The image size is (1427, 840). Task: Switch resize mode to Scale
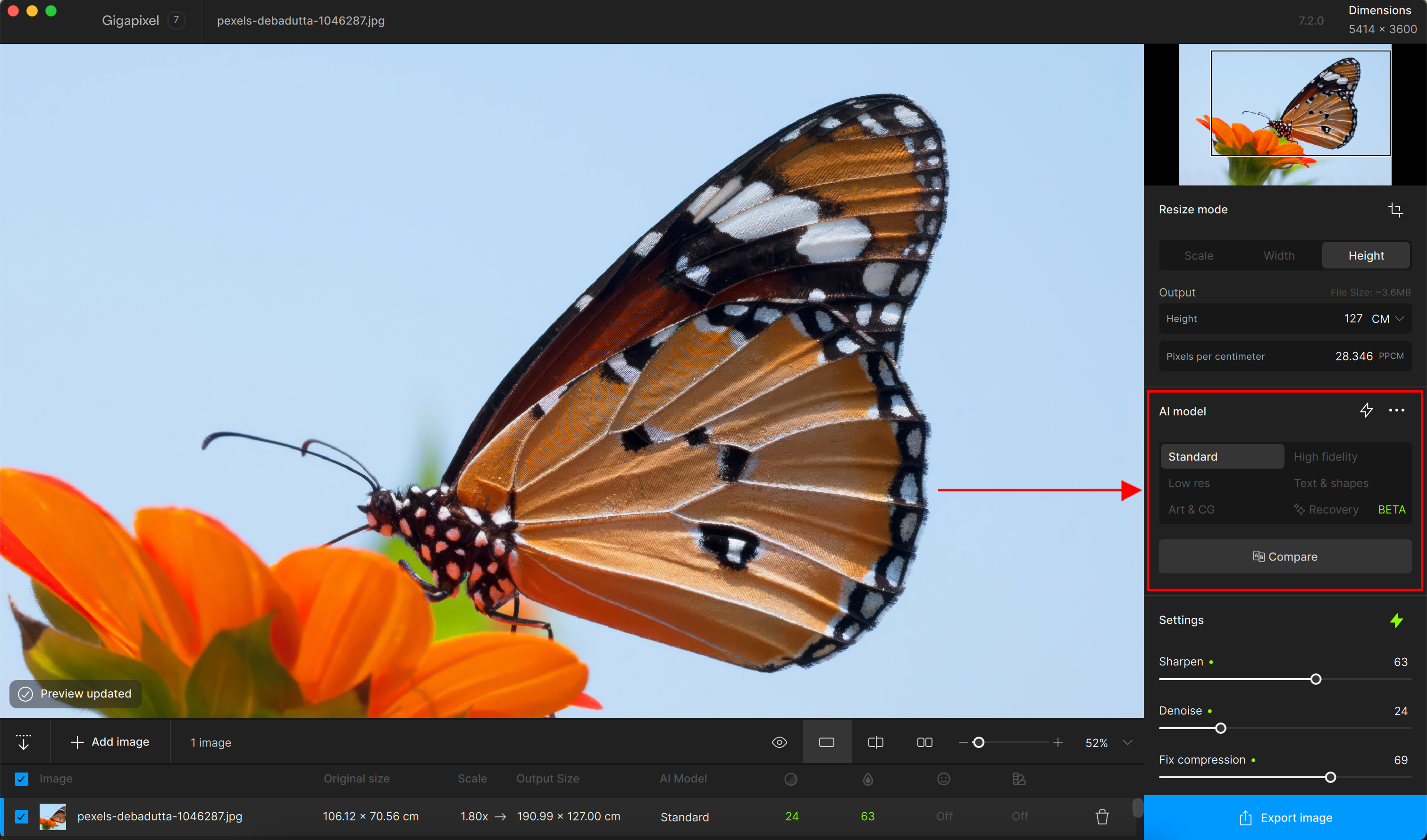tap(1199, 255)
